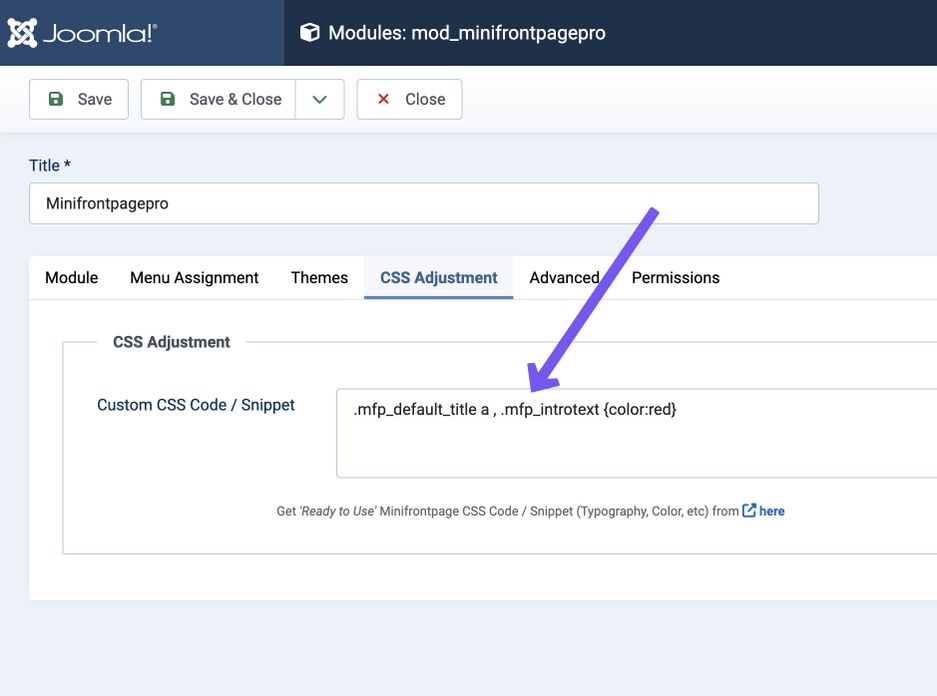Click the 'Modules: mod_minifrontpagepro' page heading
937x696 pixels.
466,33
